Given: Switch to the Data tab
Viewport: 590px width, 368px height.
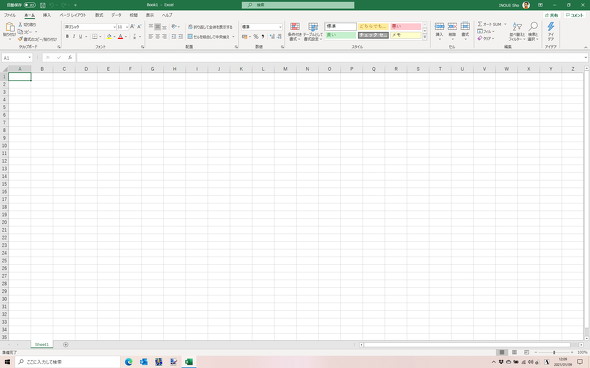Looking at the screenshot, I should click(x=116, y=15).
